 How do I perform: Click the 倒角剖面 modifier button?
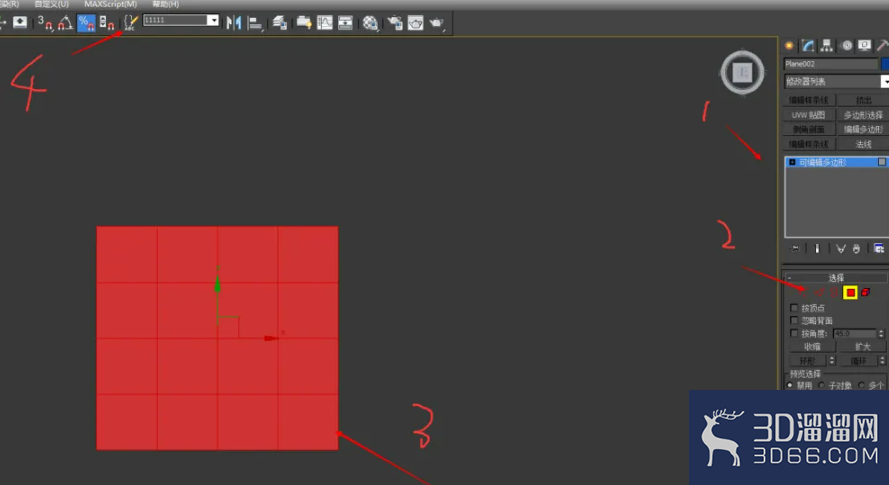click(x=808, y=129)
